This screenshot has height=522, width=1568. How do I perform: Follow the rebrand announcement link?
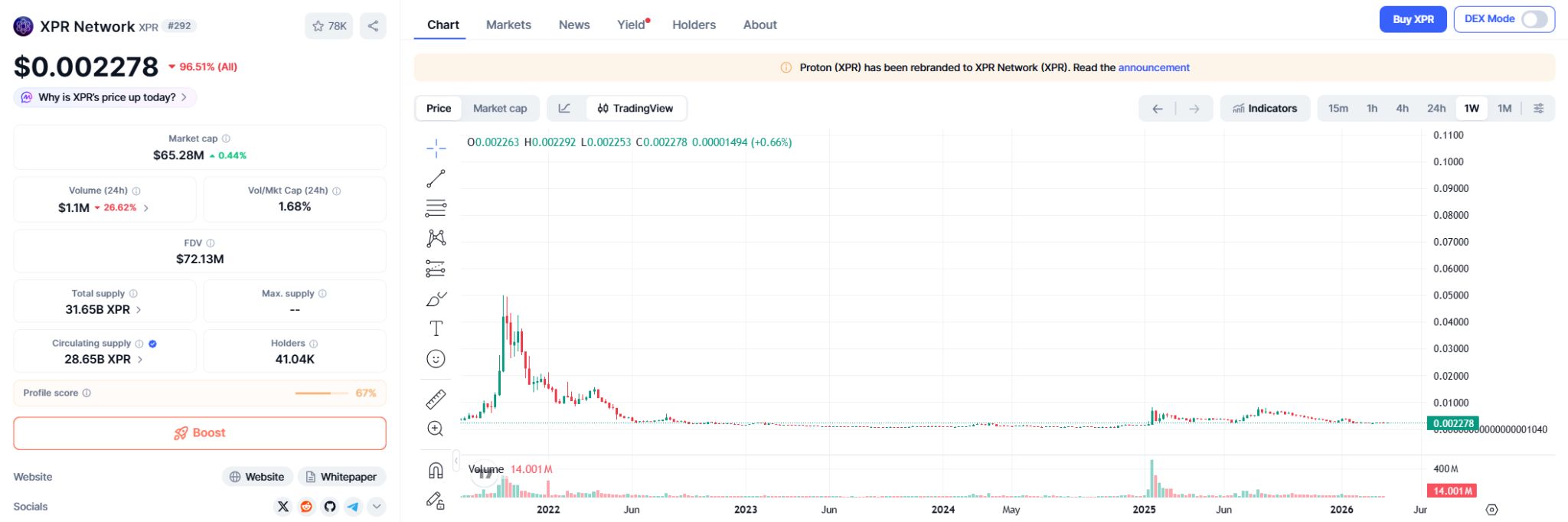[1154, 67]
